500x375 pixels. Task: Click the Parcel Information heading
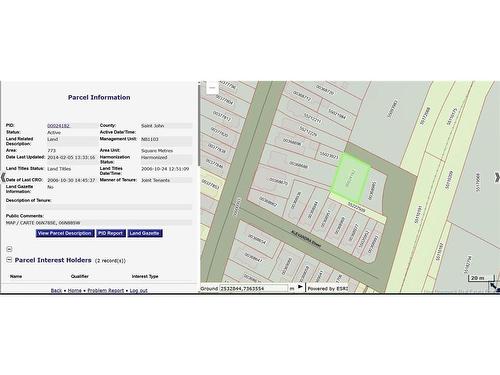click(x=99, y=97)
